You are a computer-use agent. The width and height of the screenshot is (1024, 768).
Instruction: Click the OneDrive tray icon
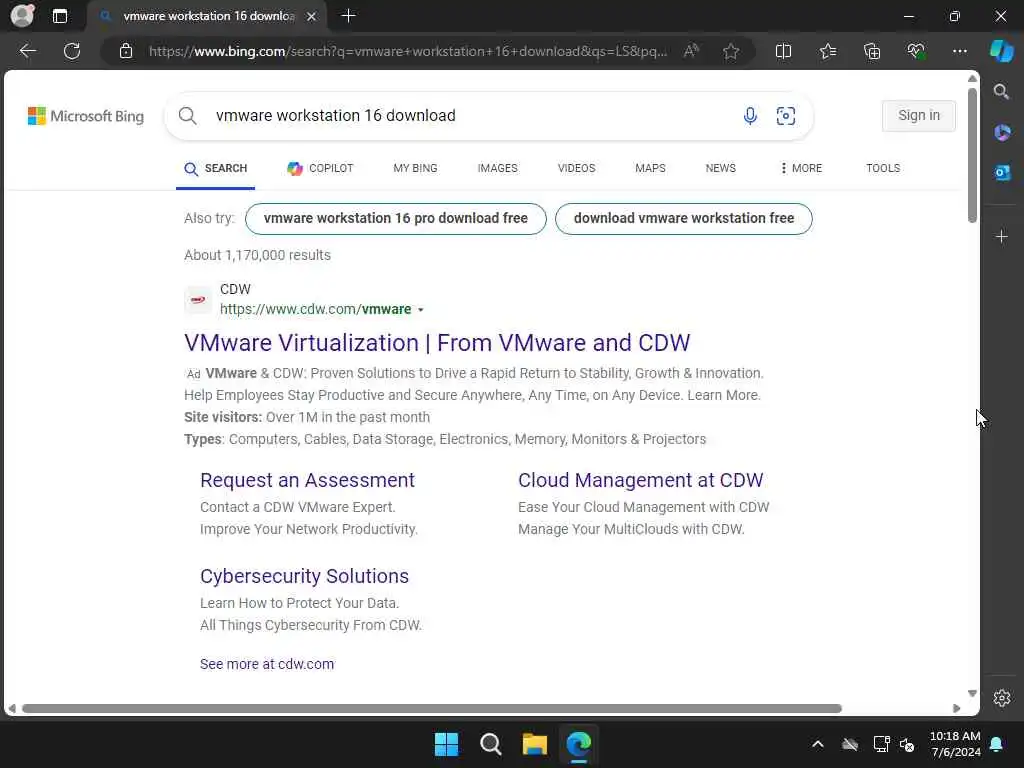tap(850, 744)
